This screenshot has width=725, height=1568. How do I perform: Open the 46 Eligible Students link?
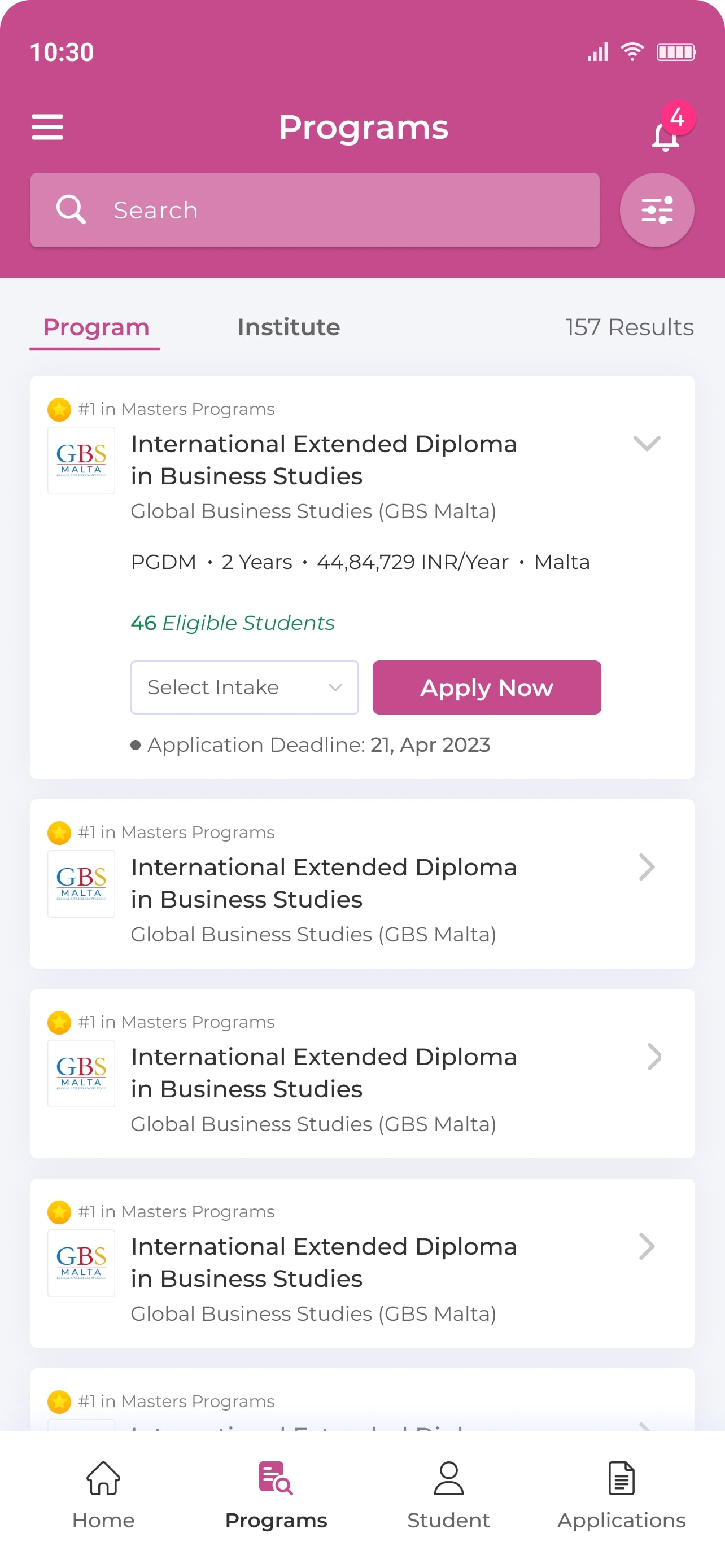(233, 623)
